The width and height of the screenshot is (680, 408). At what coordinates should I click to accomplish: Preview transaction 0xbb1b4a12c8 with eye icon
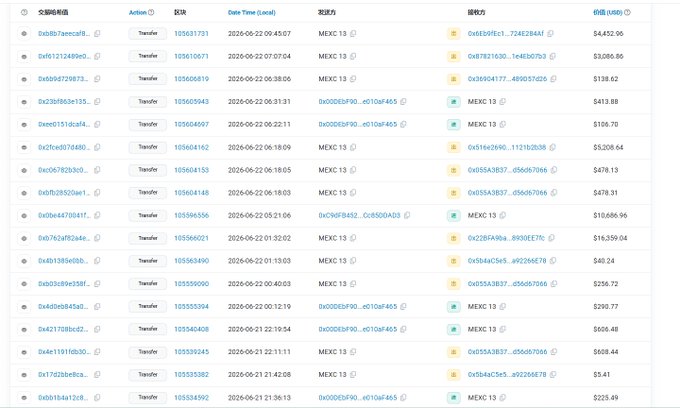[x=24, y=397]
